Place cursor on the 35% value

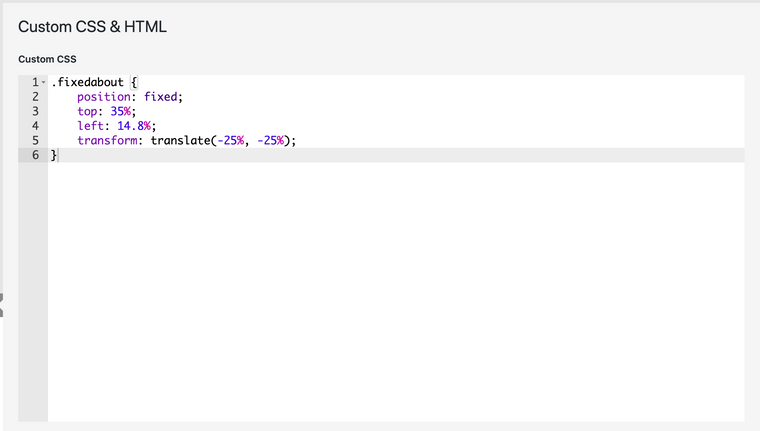pos(121,111)
